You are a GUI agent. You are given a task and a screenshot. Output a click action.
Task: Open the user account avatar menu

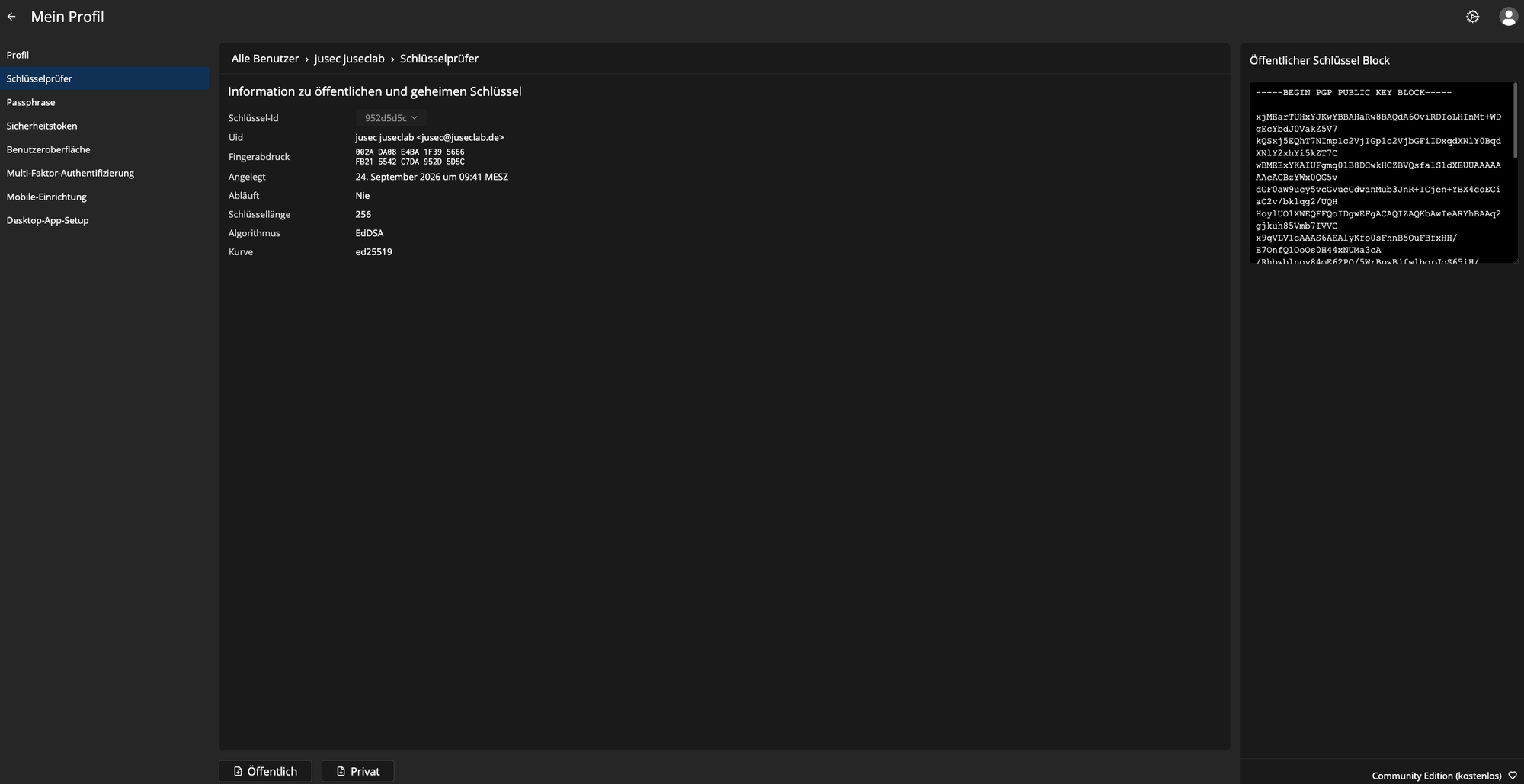pyautogui.click(x=1508, y=17)
